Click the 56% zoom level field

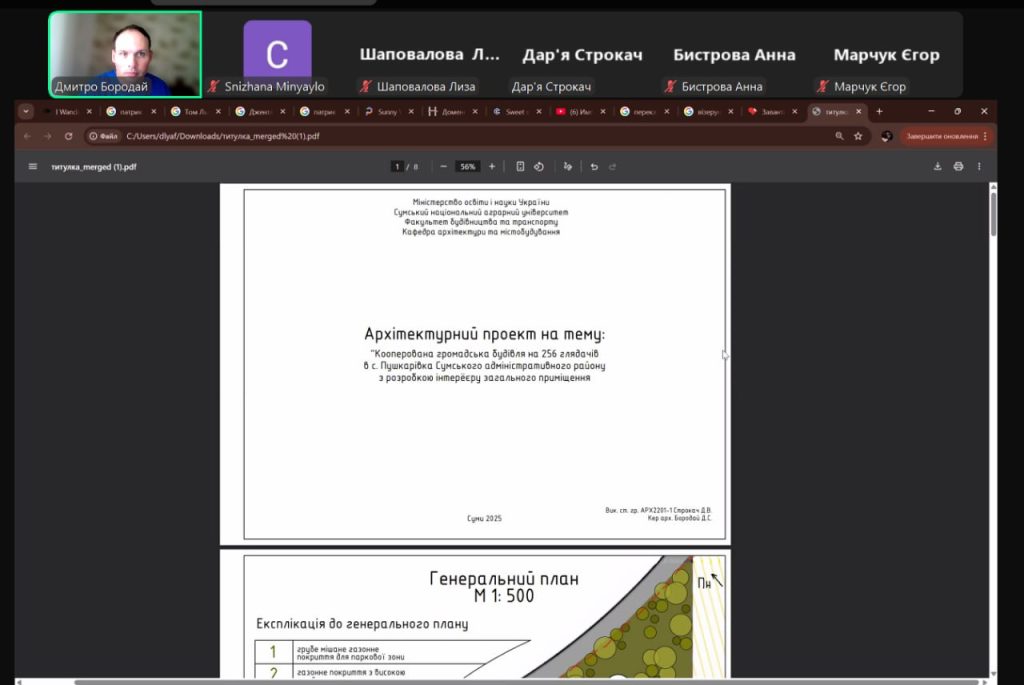tap(468, 167)
